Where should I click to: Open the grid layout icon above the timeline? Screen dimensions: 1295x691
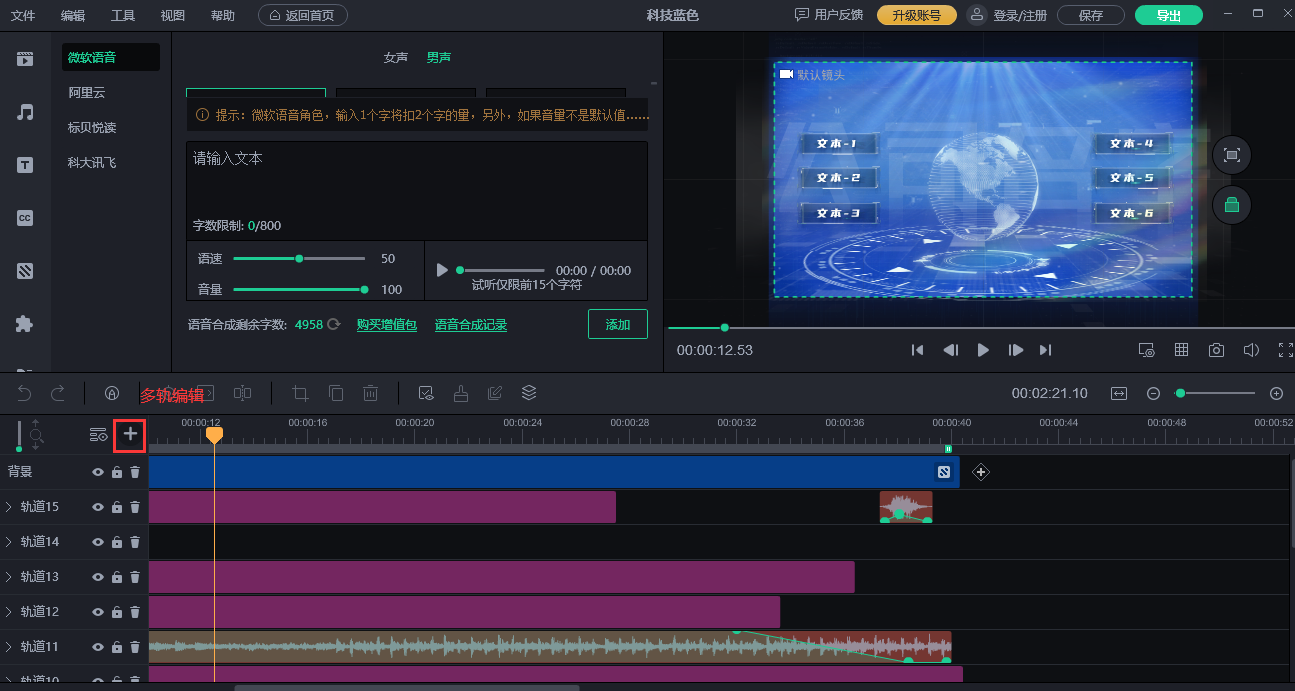click(1181, 350)
